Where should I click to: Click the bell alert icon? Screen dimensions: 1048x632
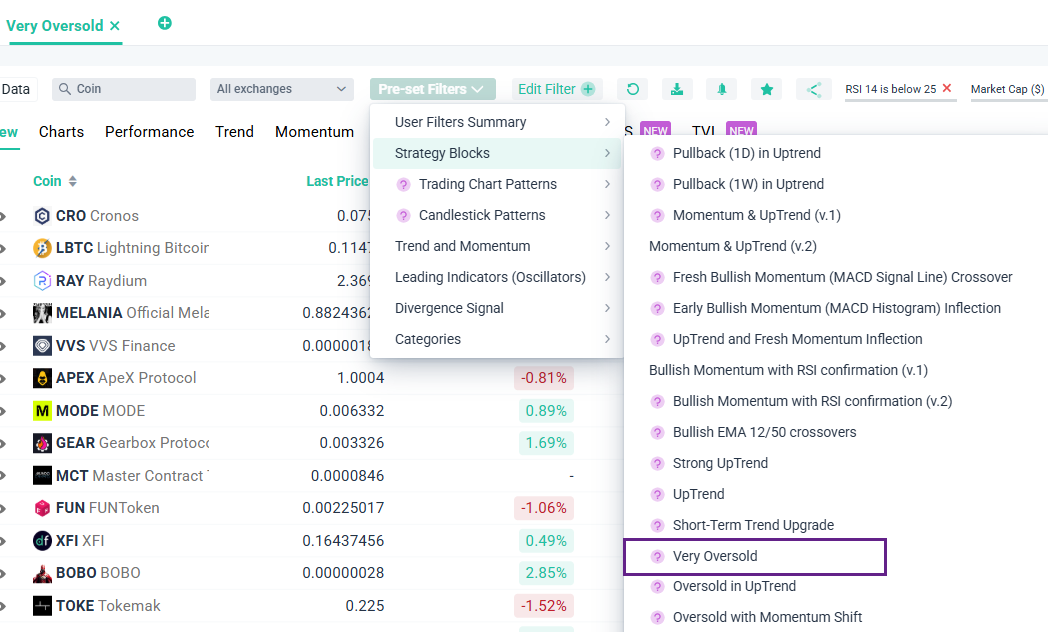(x=722, y=89)
